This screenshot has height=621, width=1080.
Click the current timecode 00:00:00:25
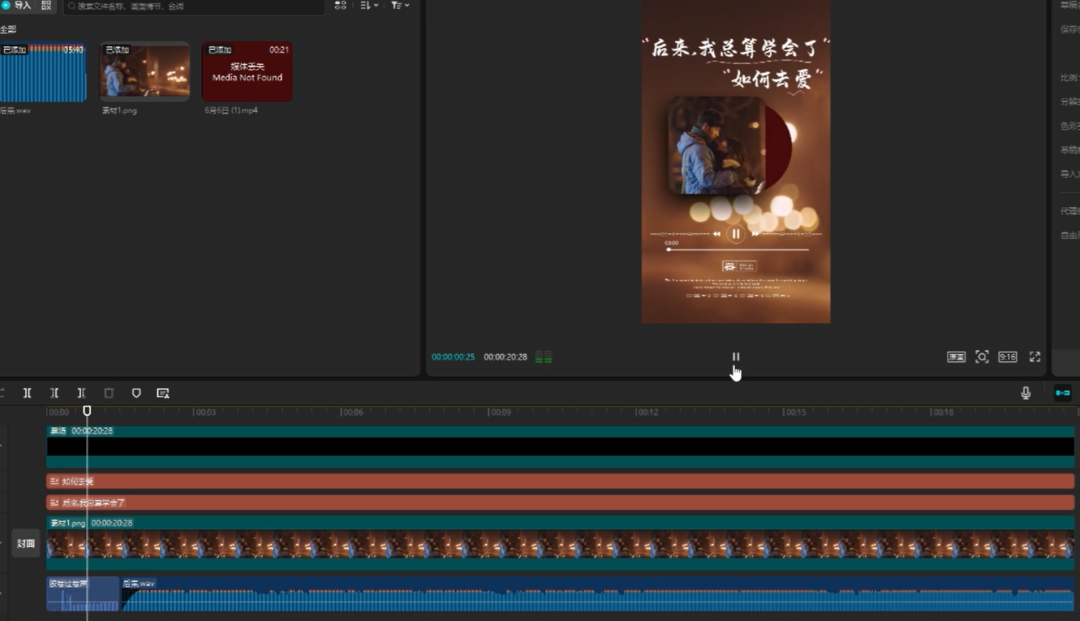click(453, 357)
